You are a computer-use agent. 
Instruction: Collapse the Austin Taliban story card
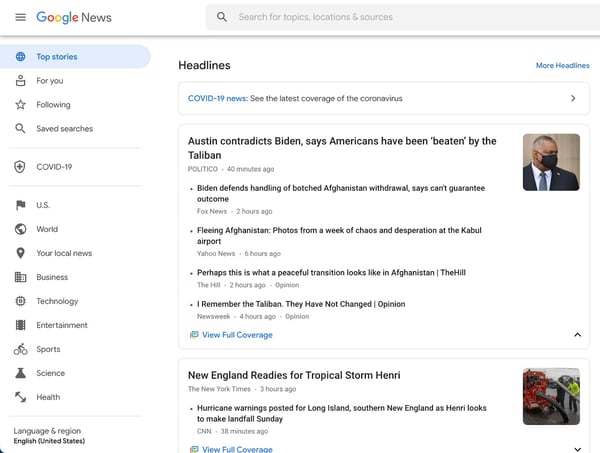(577, 335)
